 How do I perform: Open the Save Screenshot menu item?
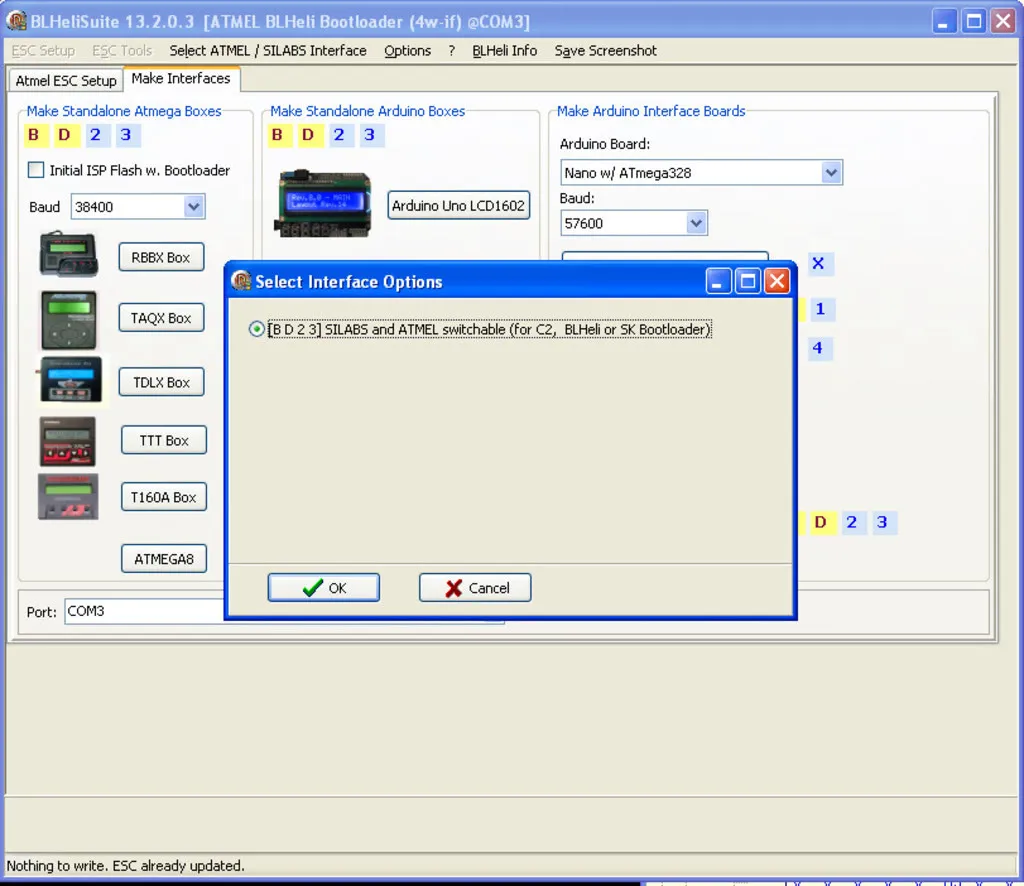605,51
